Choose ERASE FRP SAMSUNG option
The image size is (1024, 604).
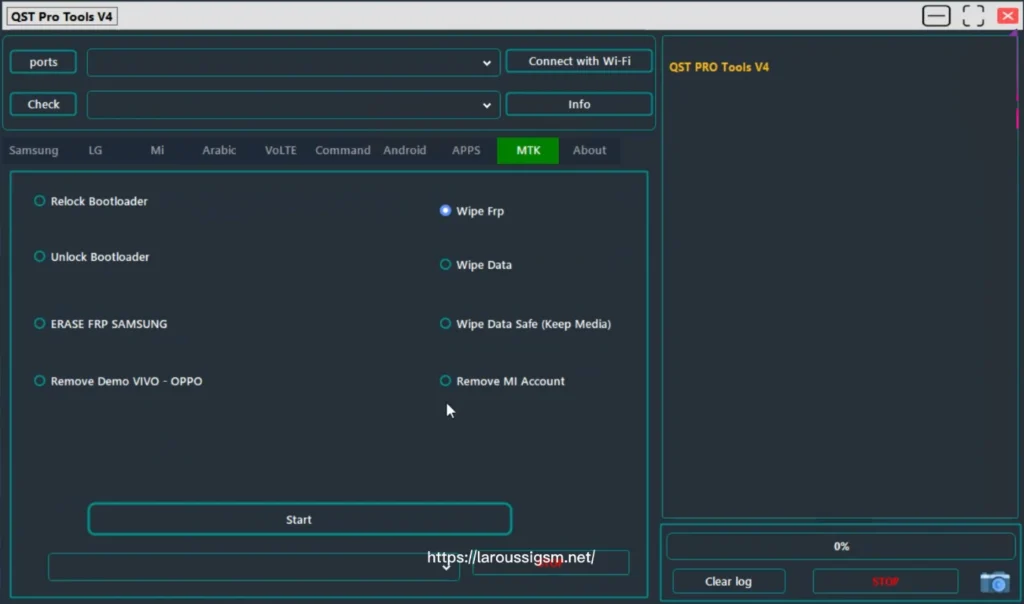(101, 324)
